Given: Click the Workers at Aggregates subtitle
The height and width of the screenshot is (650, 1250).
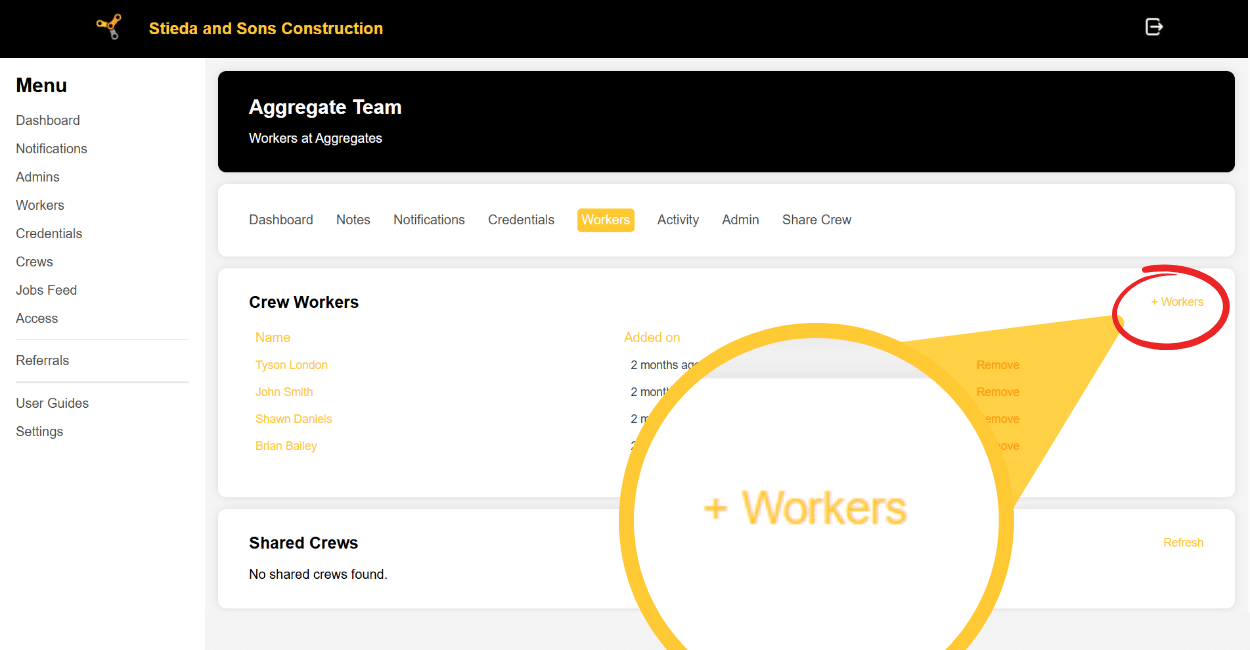Looking at the screenshot, I should click(x=316, y=138).
